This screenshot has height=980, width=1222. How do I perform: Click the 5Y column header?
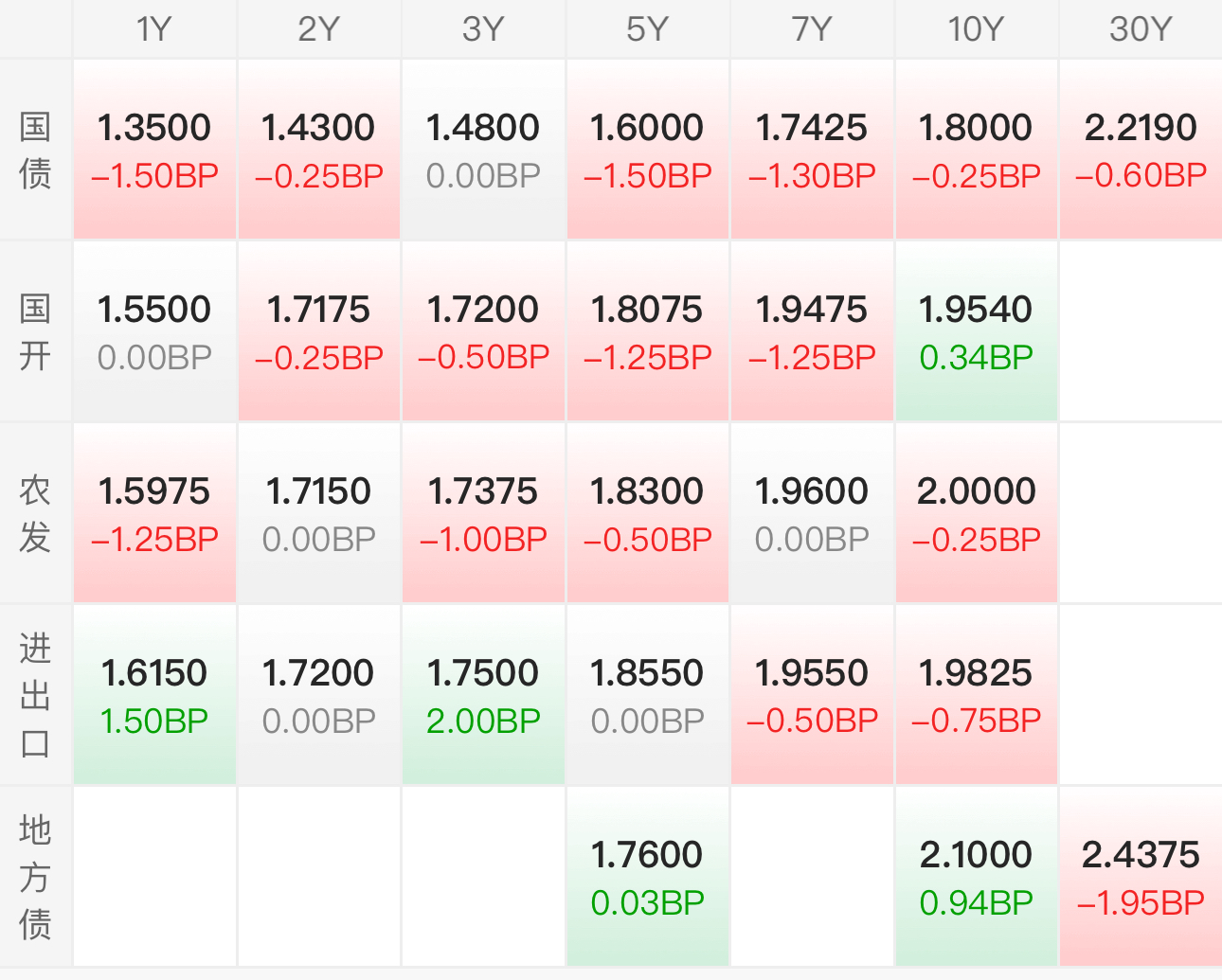pos(648,29)
